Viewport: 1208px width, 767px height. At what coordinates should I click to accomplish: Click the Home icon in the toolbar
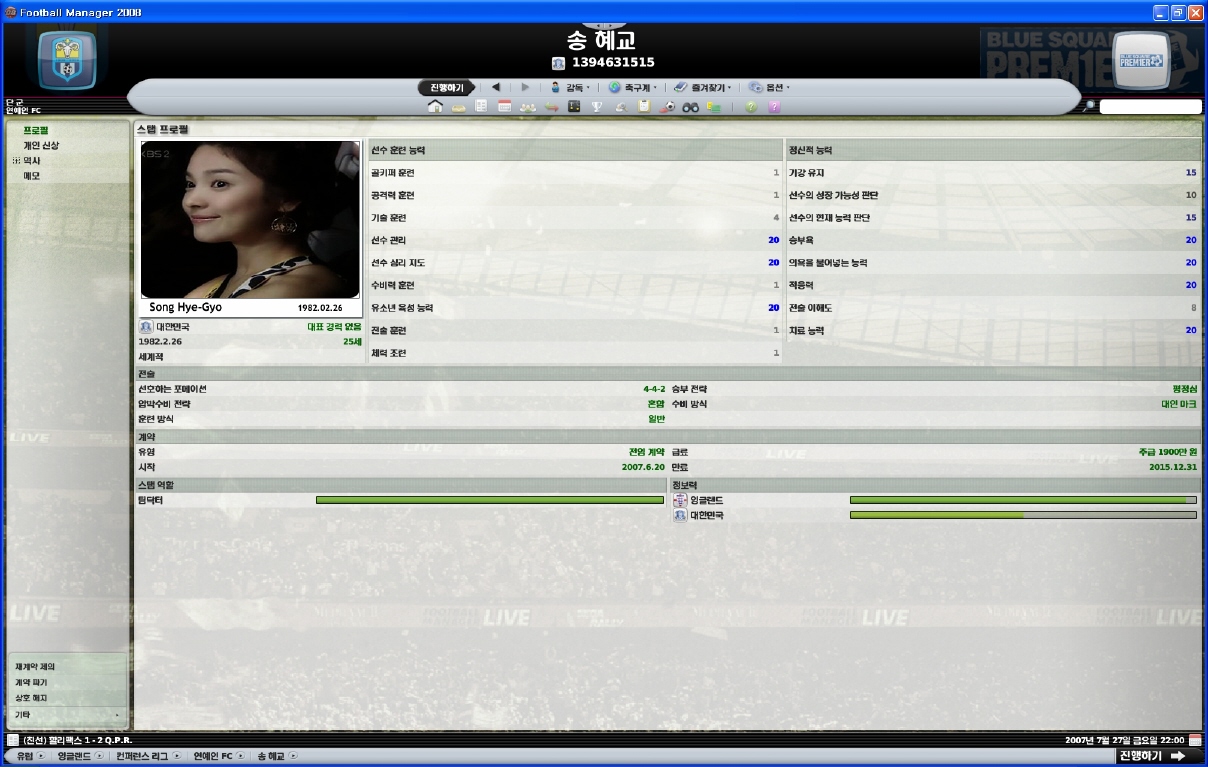click(x=435, y=107)
